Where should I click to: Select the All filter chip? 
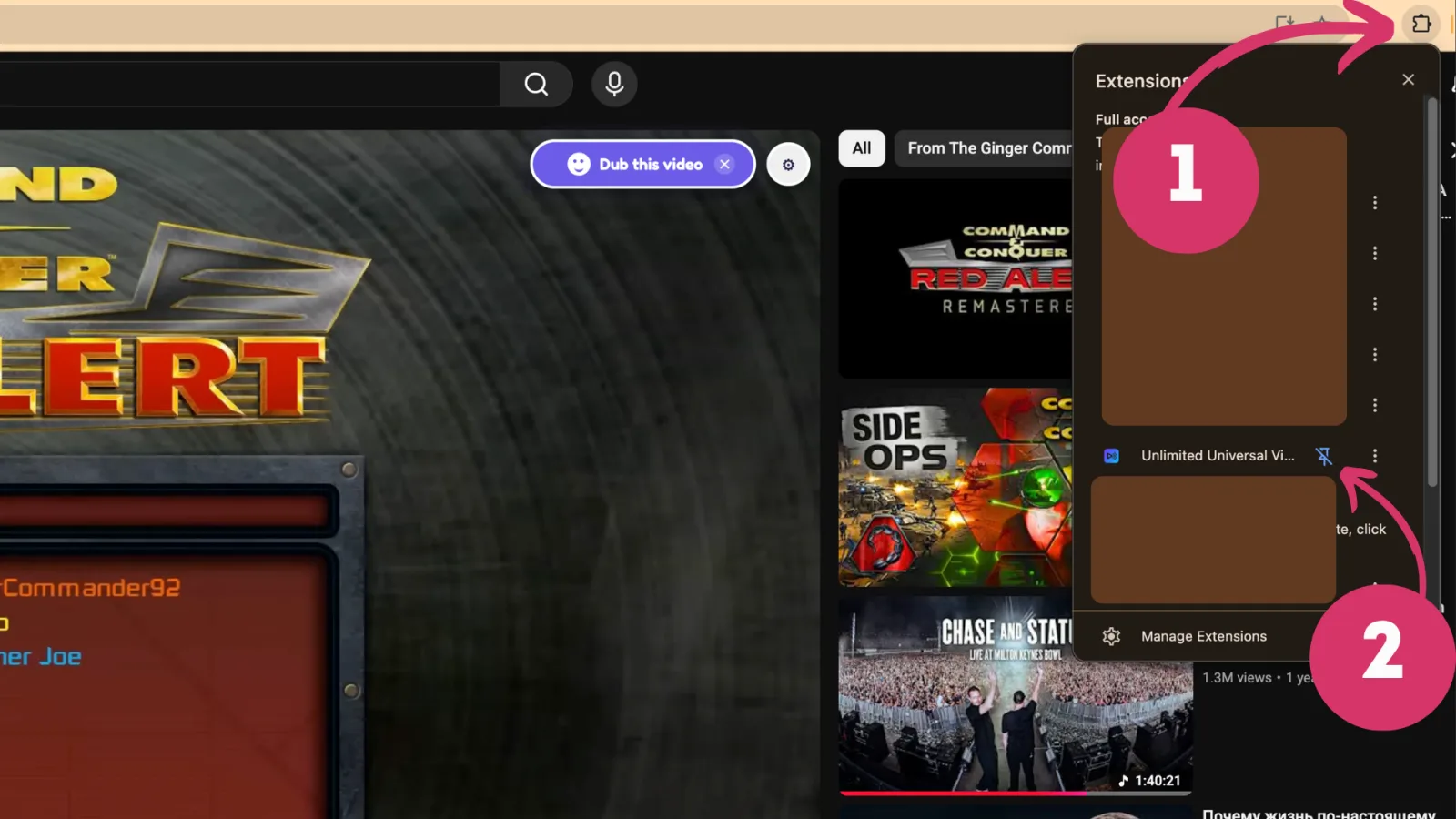pyautogui.click(x=862, y=148)
